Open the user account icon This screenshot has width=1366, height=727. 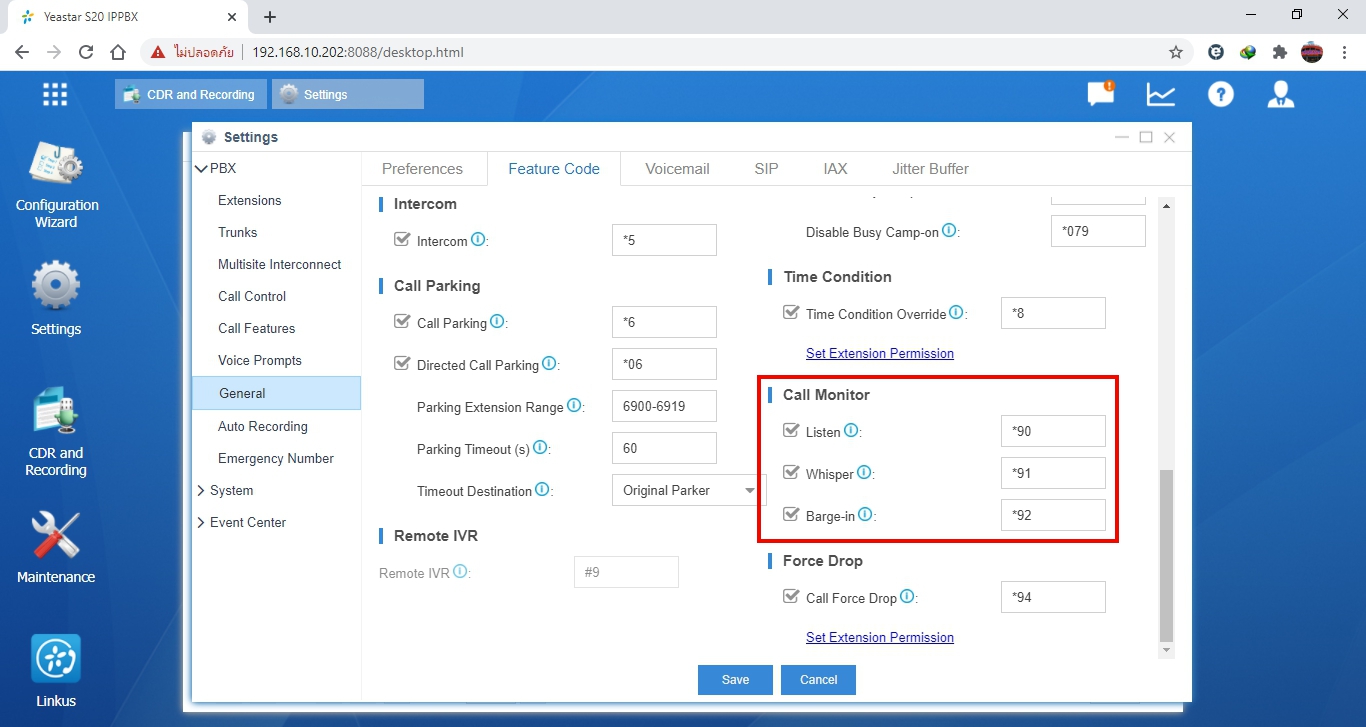pos(1280,94)
